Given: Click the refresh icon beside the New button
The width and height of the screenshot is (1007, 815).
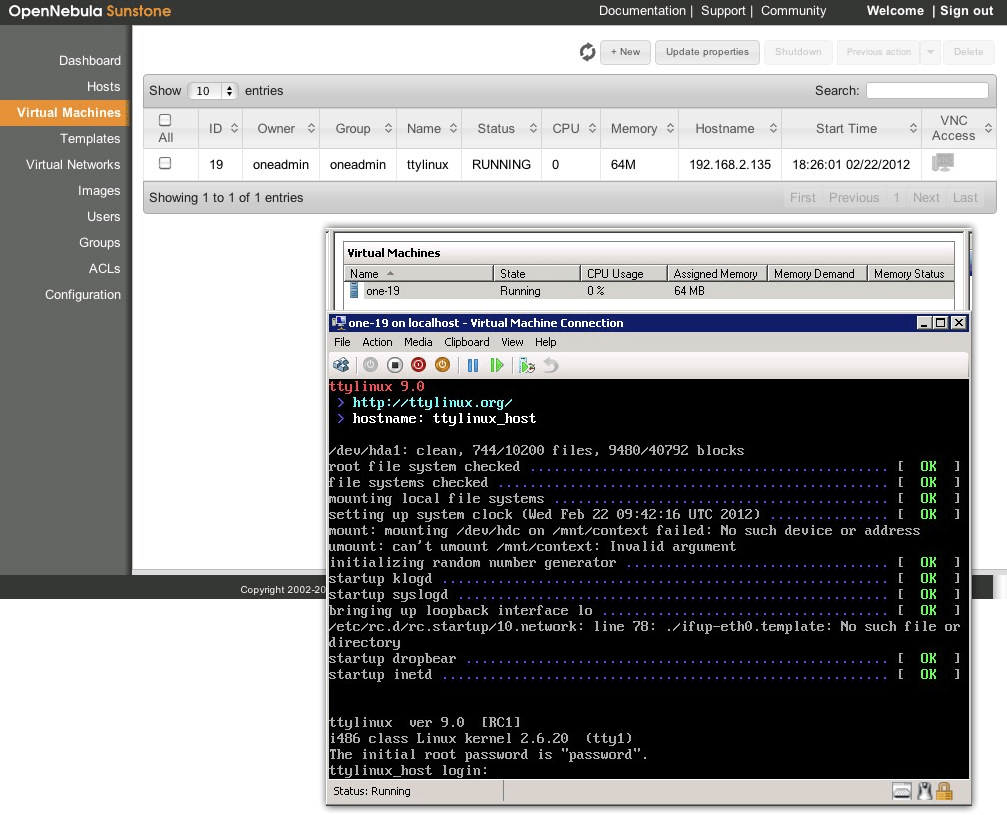Looking at the screenshot, I should click(587, 52).
